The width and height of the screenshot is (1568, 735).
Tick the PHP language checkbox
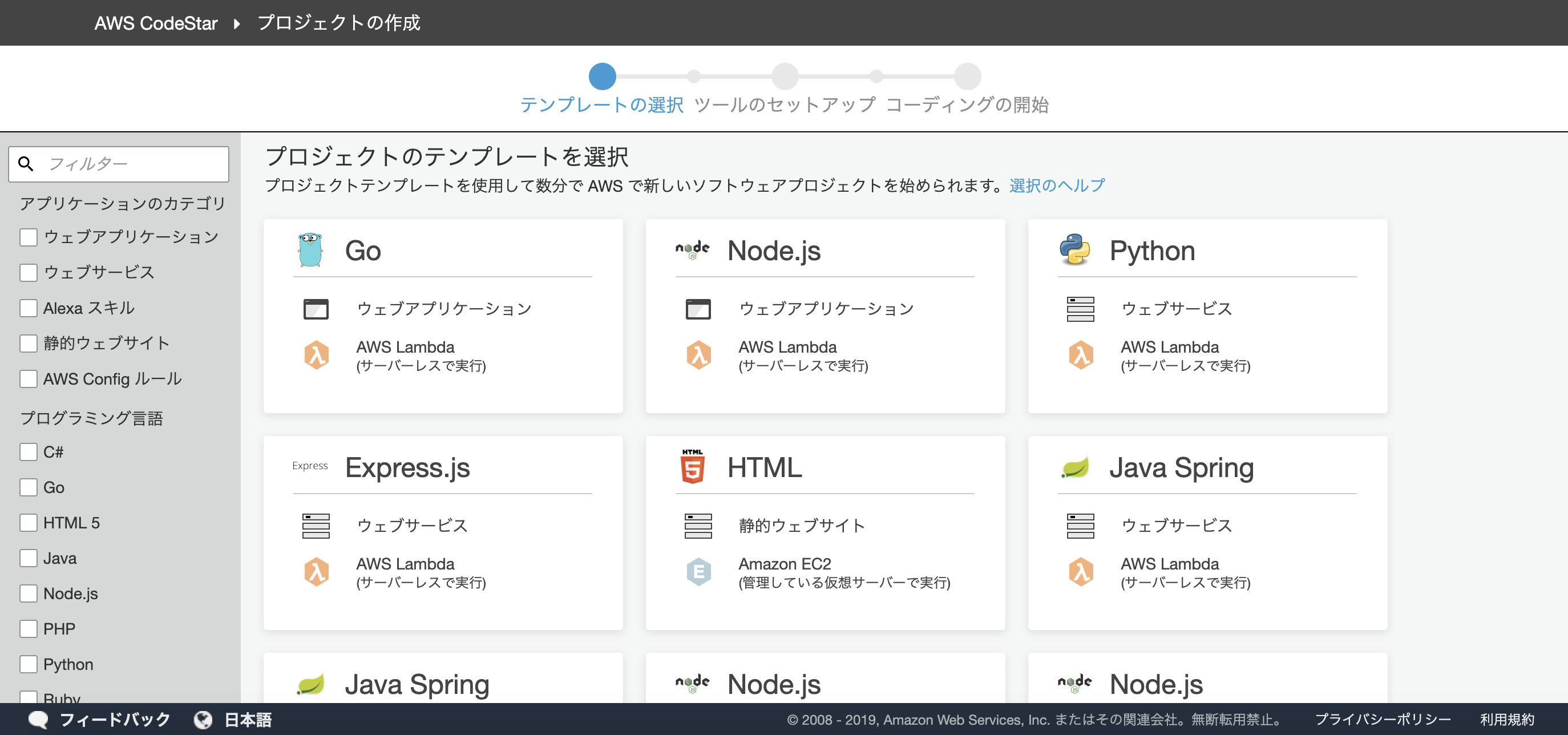pyautogui.click(x=29, y=628)
